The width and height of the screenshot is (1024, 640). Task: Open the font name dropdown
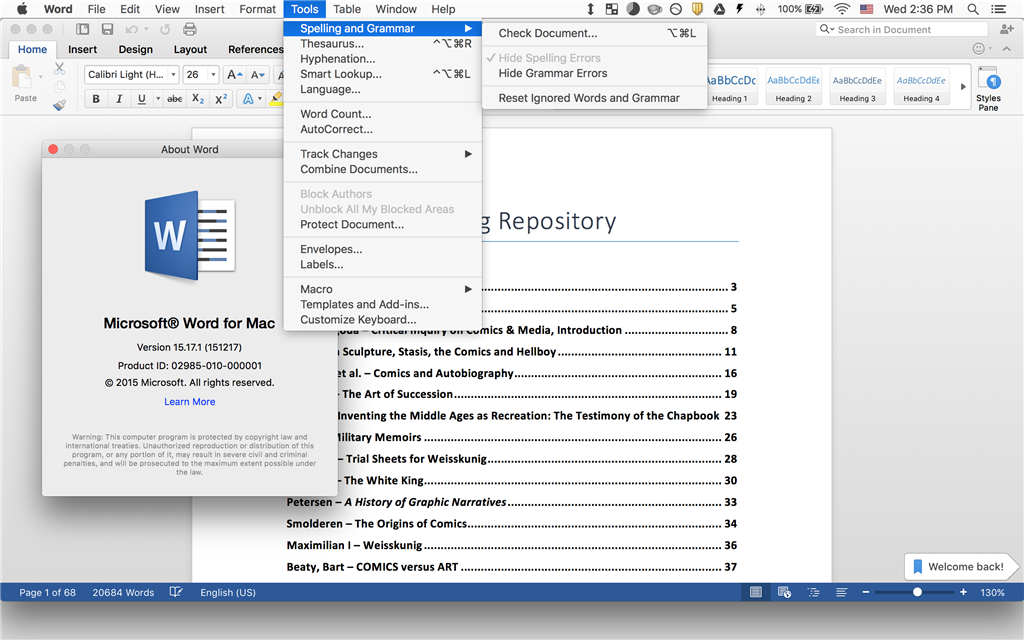coord(173,75)
